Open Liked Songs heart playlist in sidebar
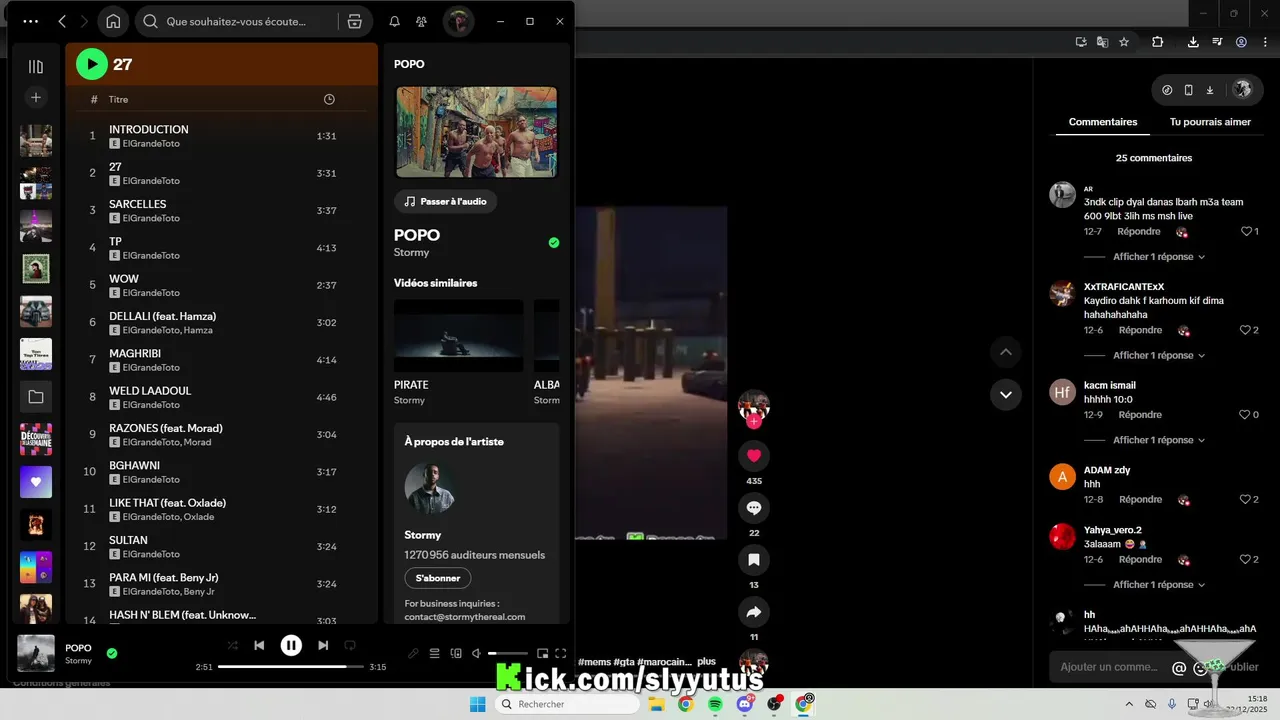1280x720 pixels. (x=36, y=481)
